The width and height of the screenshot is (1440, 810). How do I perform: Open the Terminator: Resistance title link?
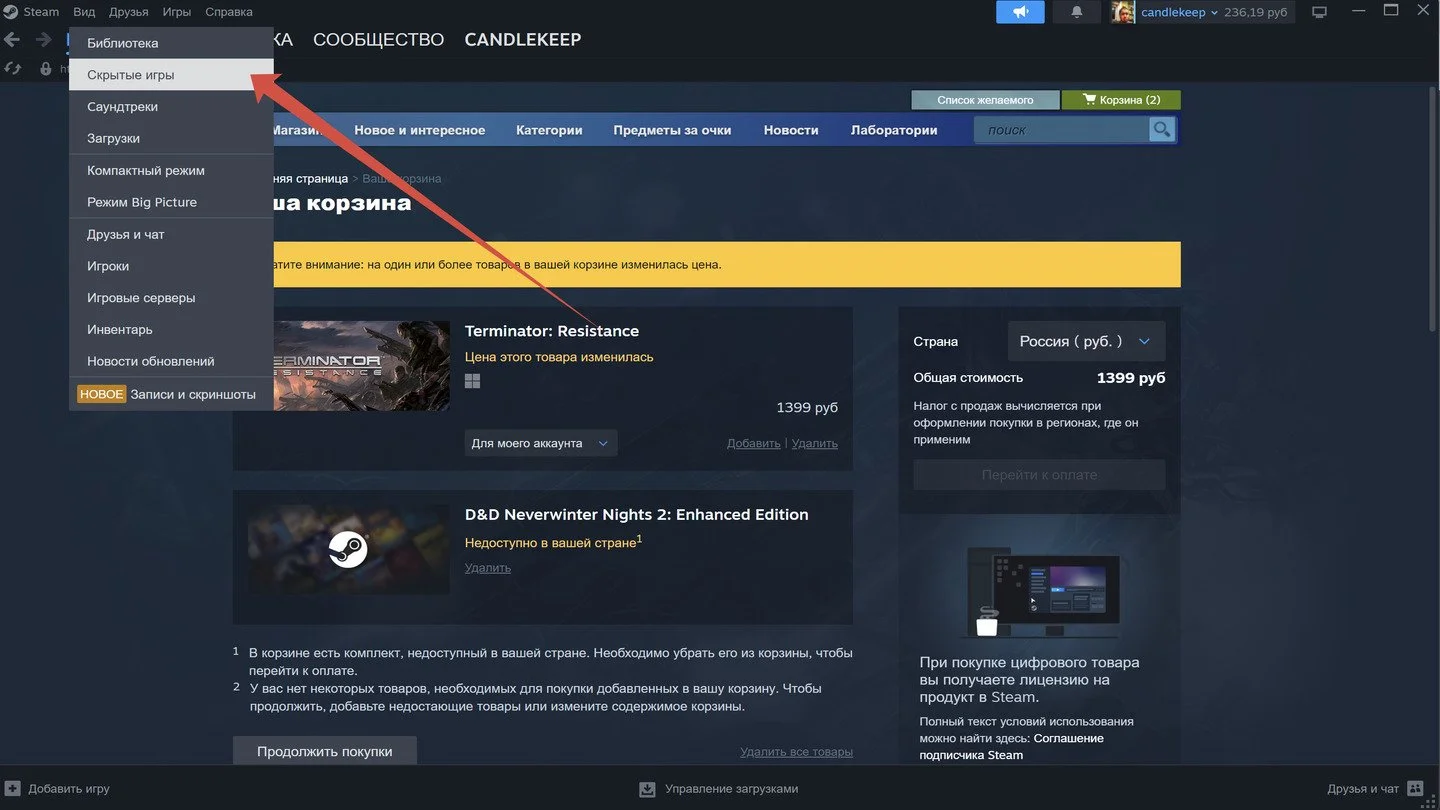click(552, 331)
